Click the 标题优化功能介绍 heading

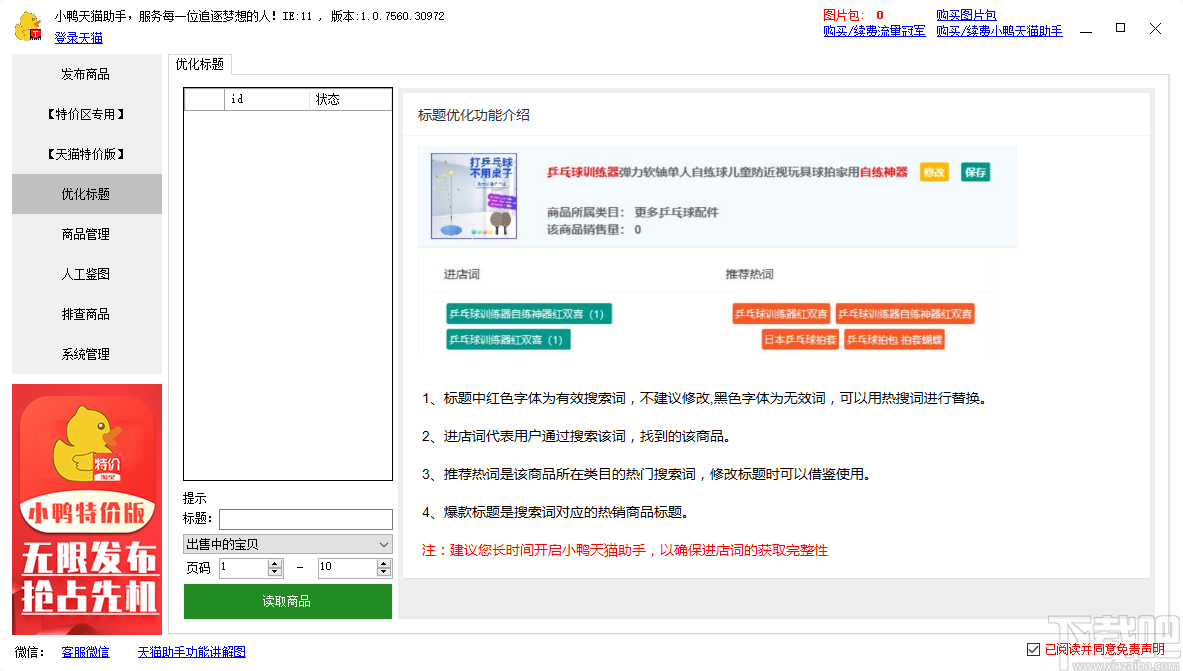[x=474, y=115]
